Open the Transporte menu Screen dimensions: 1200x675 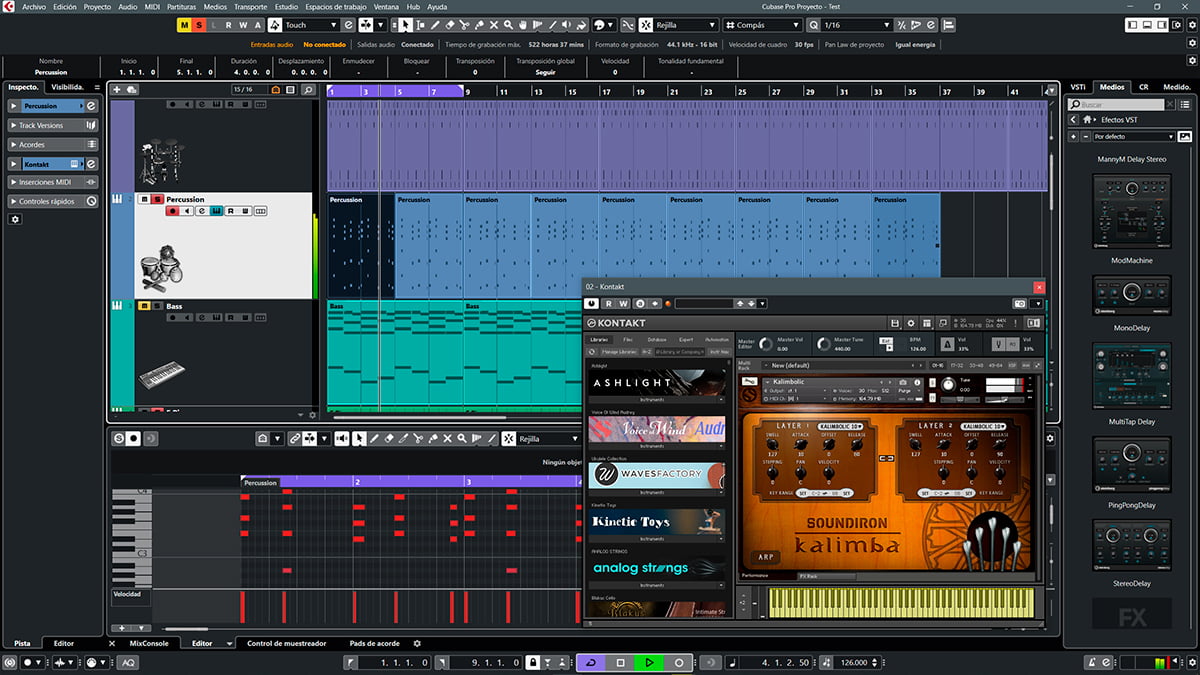point(250,6)
